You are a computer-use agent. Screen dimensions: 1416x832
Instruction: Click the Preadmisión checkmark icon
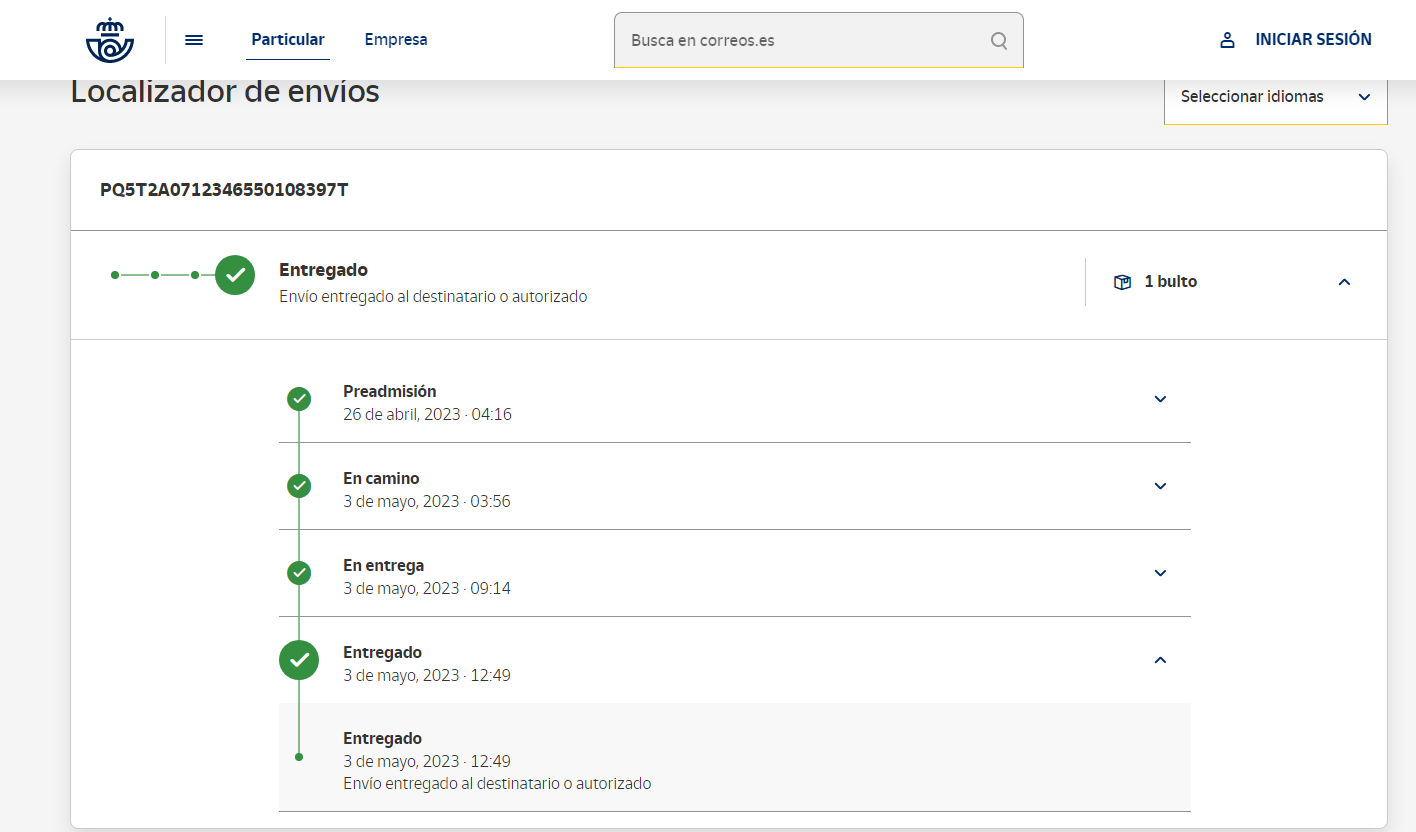299,399
